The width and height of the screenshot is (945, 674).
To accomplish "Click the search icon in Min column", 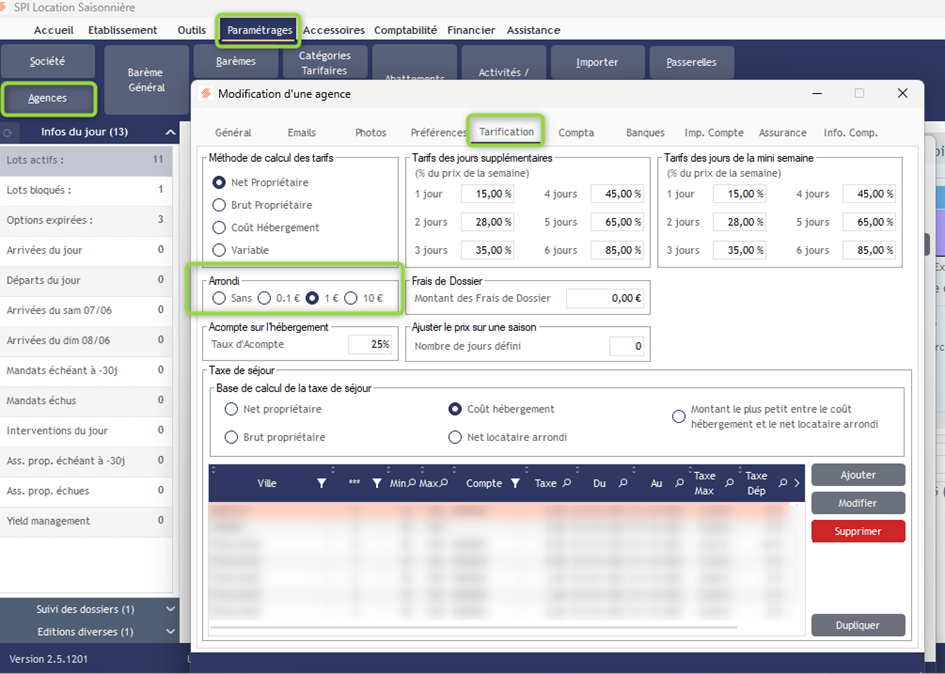I will pos(411,484).
